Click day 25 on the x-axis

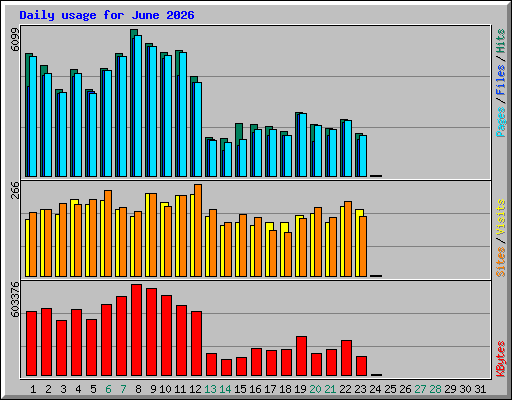[x=390, y=389]
